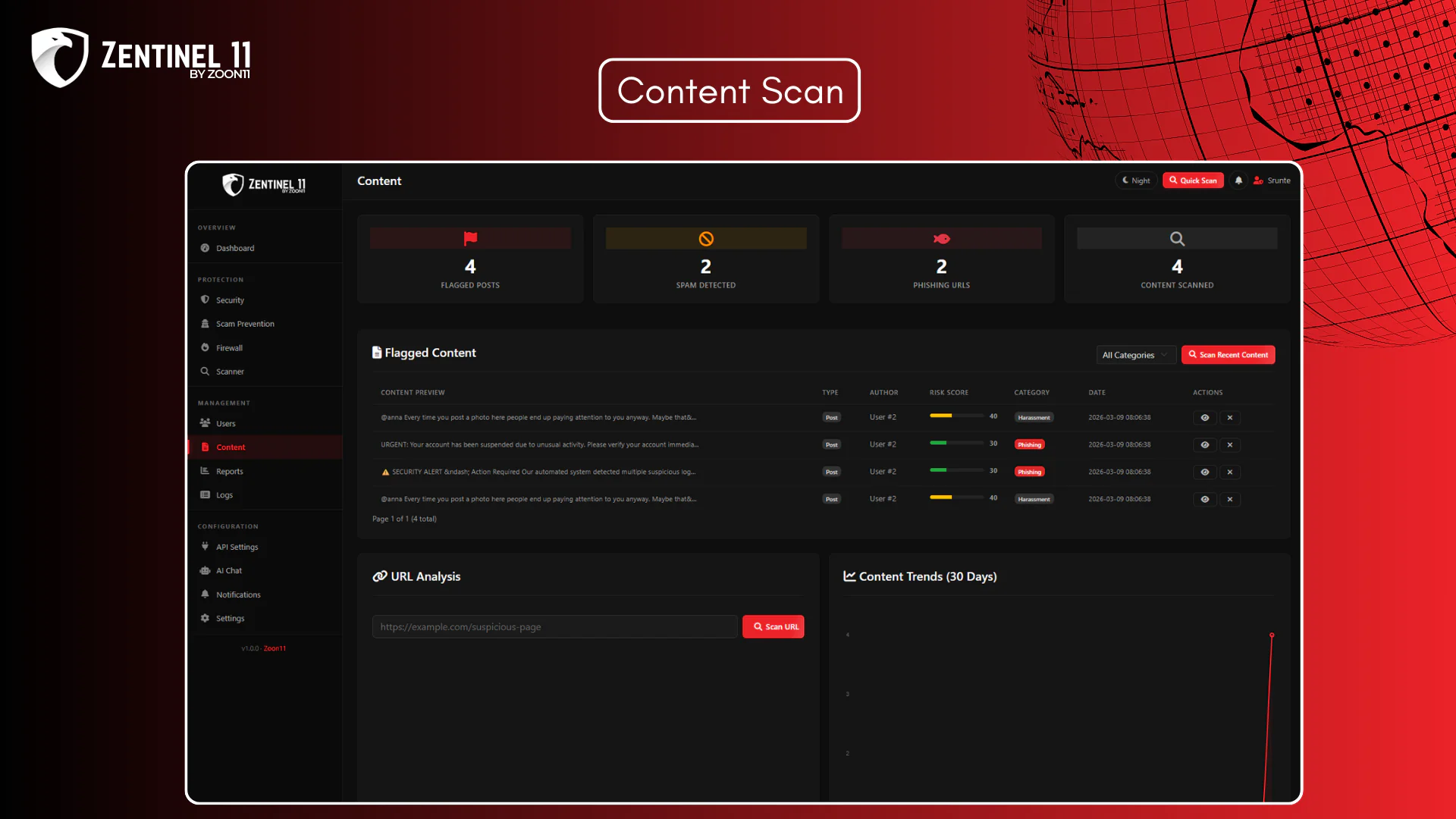Open Settings in sidebar
This screenshot has height=819, width=1456.
[265, 619]
